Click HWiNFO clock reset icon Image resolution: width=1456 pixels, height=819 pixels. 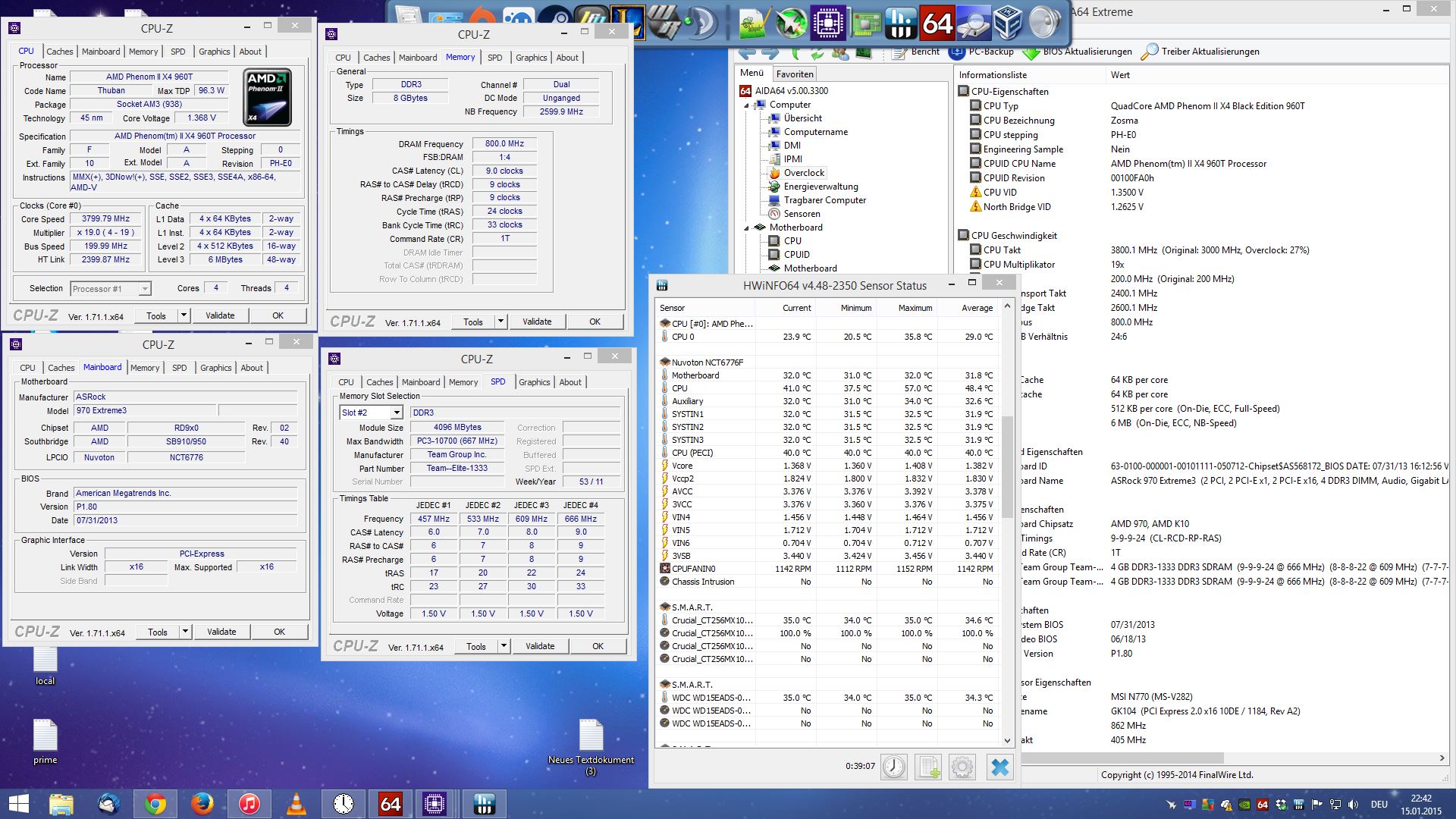[x=894, y=767]
